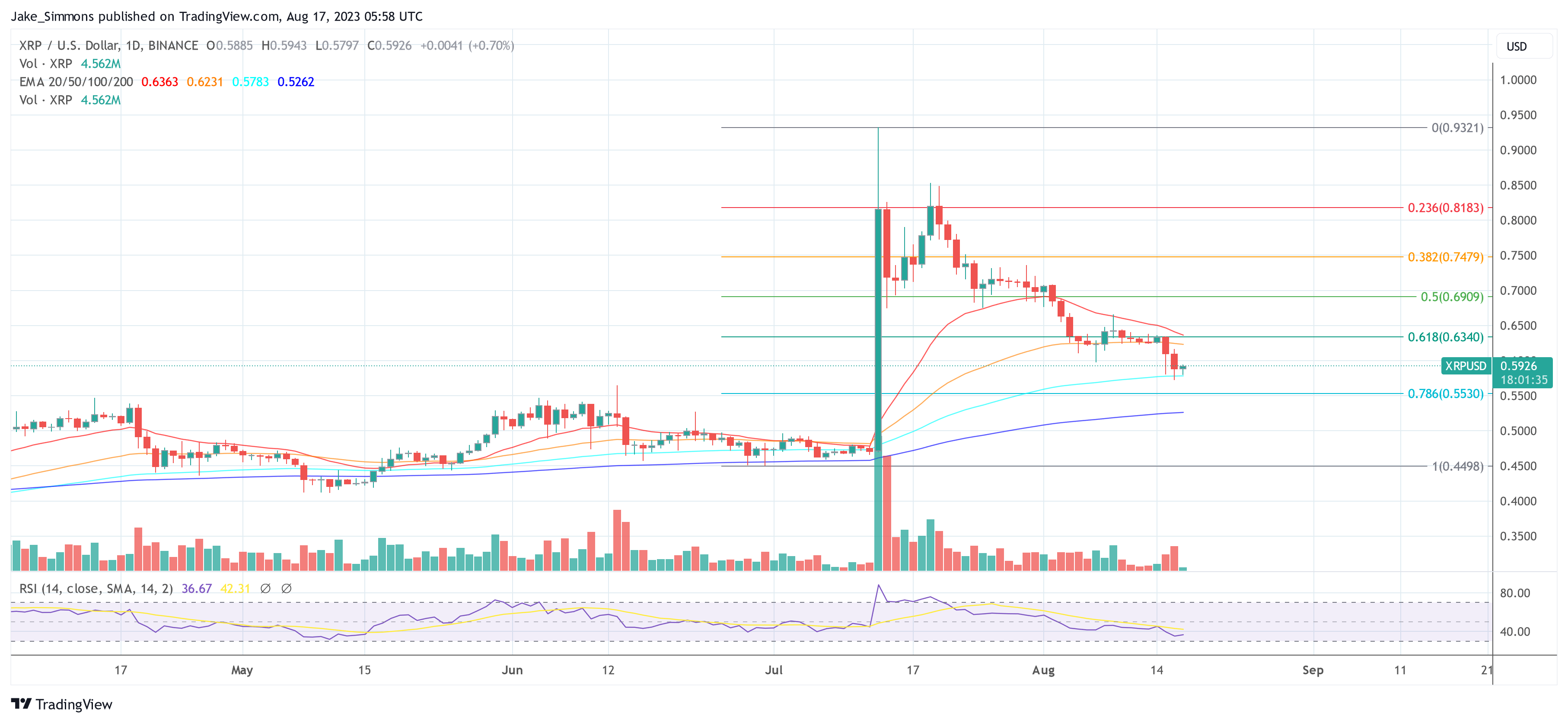Click the Jun label on time axis
Image resolution: width=1568 pixels, height=723 pixels.
(x=512, y=670)
